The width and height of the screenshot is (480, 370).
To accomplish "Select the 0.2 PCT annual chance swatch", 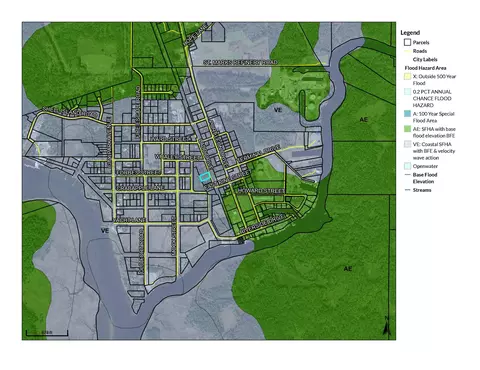I will 407,92.
